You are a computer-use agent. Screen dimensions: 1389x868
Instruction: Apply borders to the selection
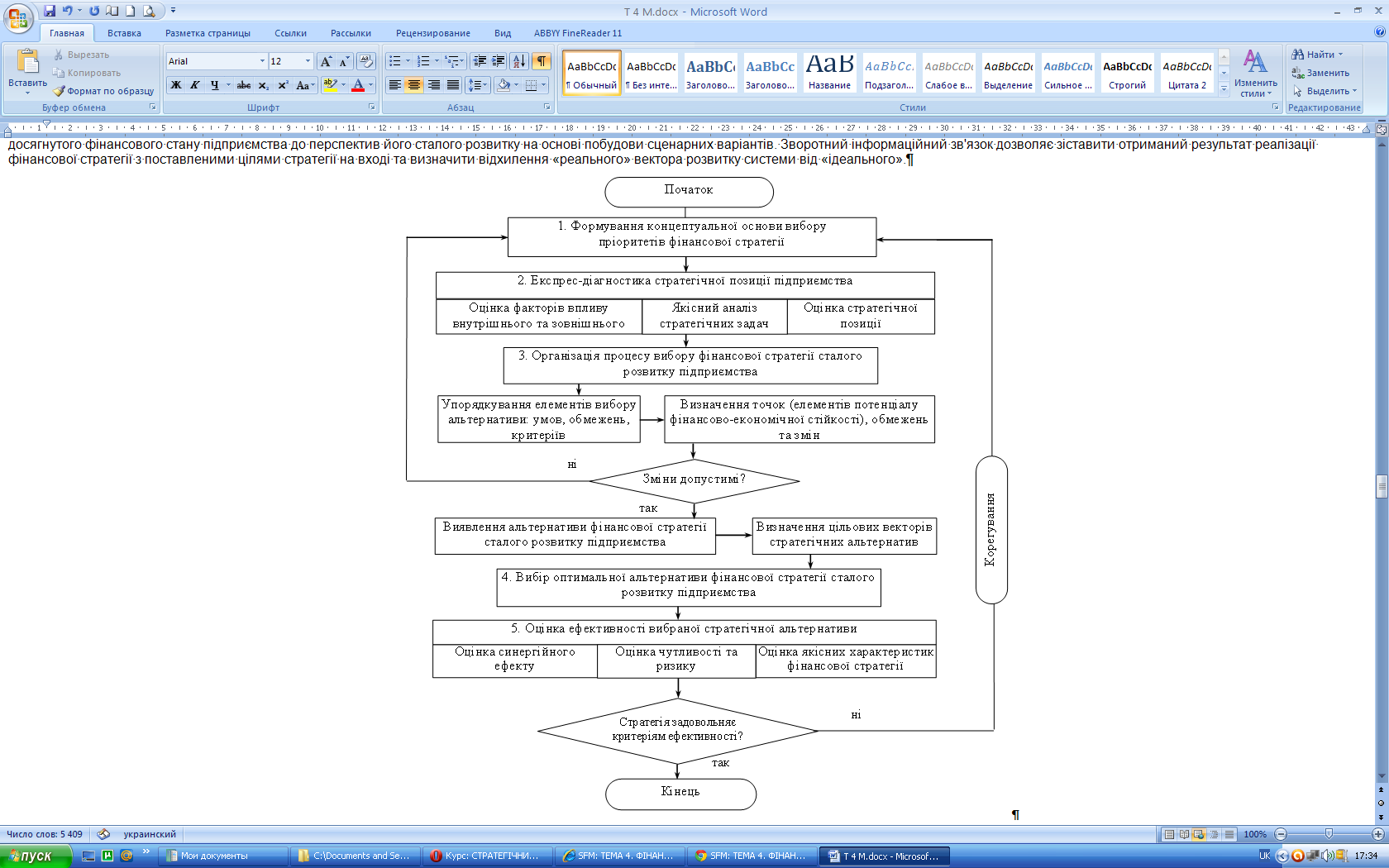point(532,85)
